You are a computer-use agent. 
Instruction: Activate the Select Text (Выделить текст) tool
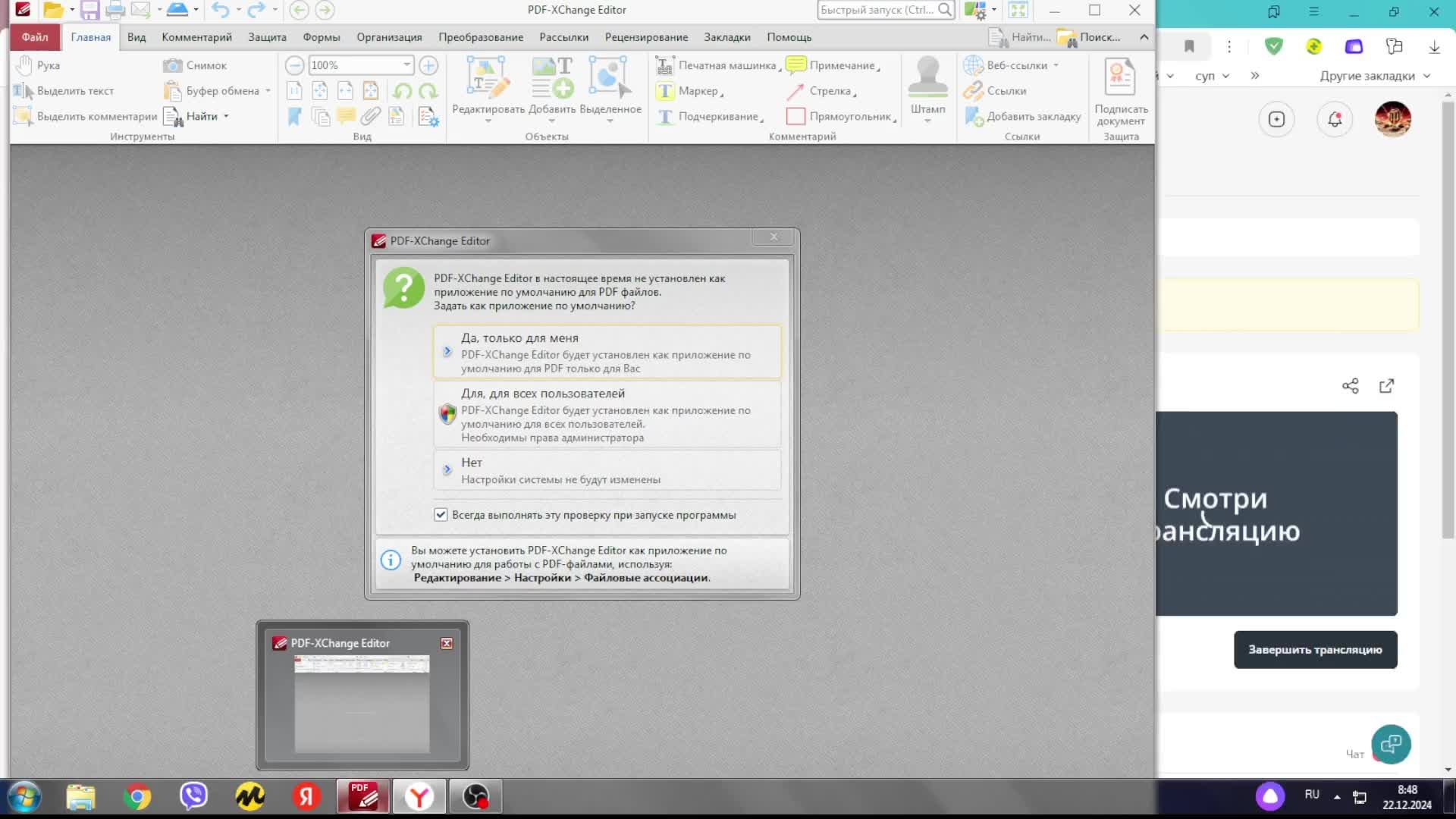(x=64, y=91)
